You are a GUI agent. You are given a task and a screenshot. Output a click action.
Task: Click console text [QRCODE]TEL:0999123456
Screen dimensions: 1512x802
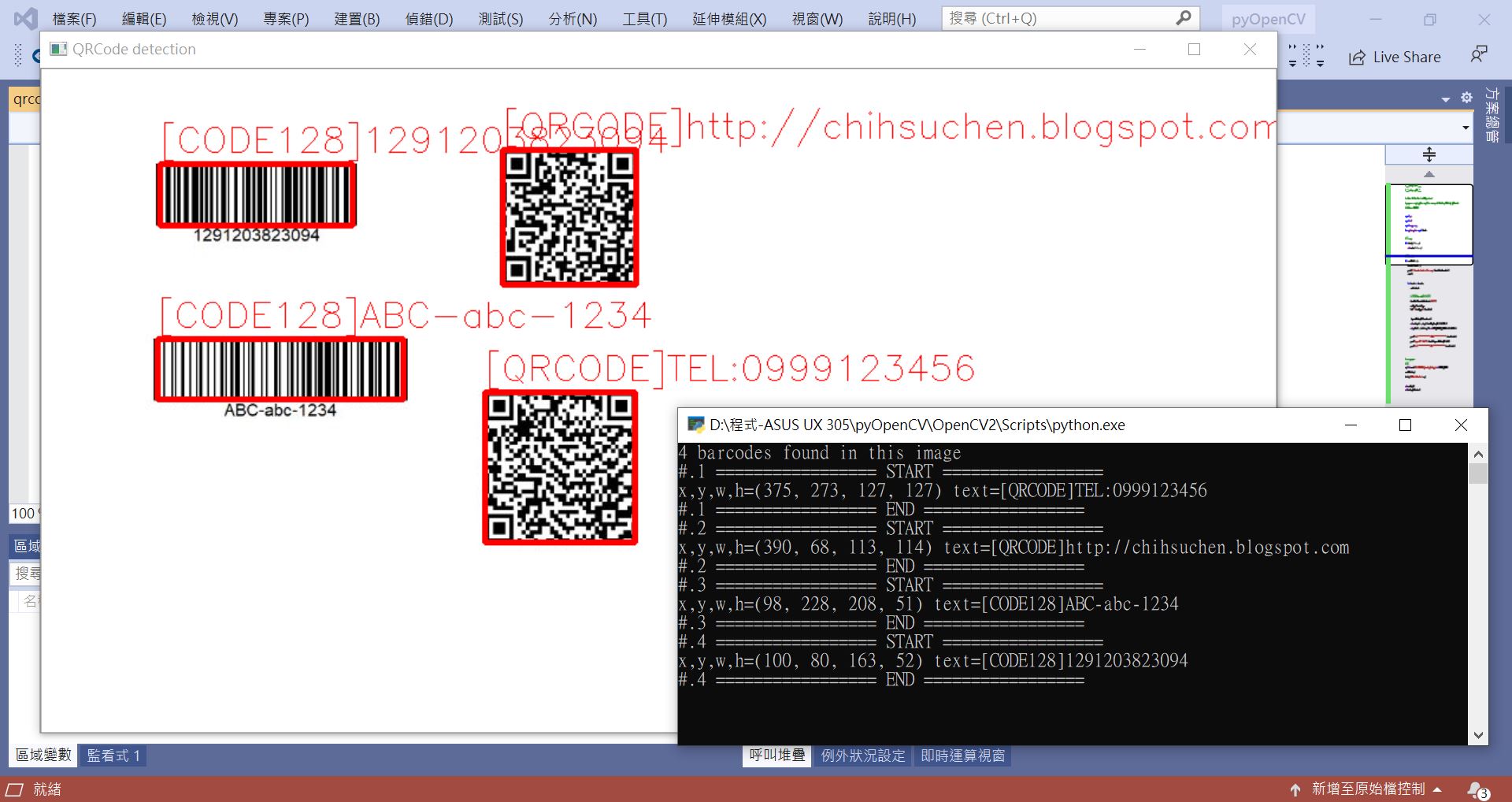1103,491
